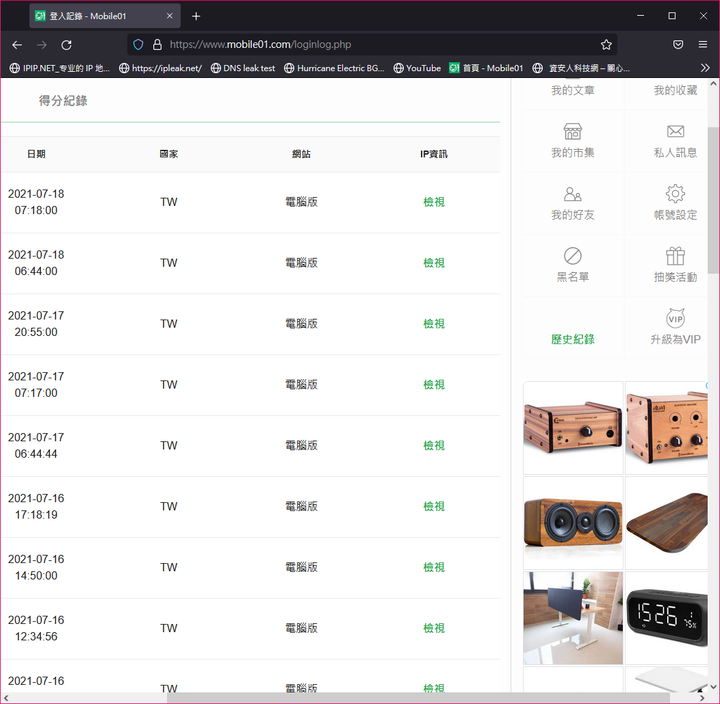Viewport: 720px width, 704px height.
Task: Show more bookmarks chevron
Action: [705, 68]
